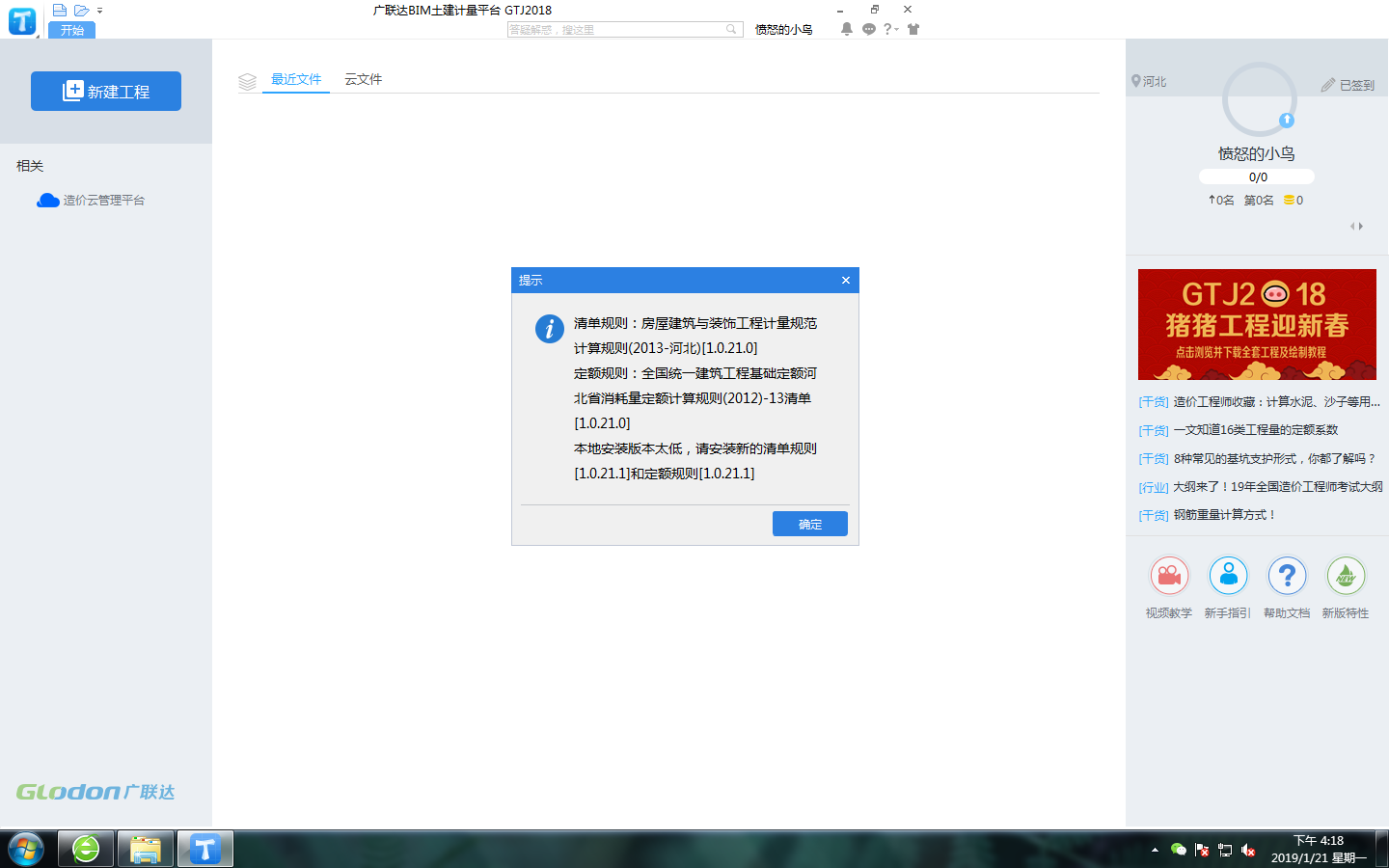The image size is (1389, 868).
Task: Close the 提示 dialog with X
Action: pyautogui.click(x=846, y=280)
